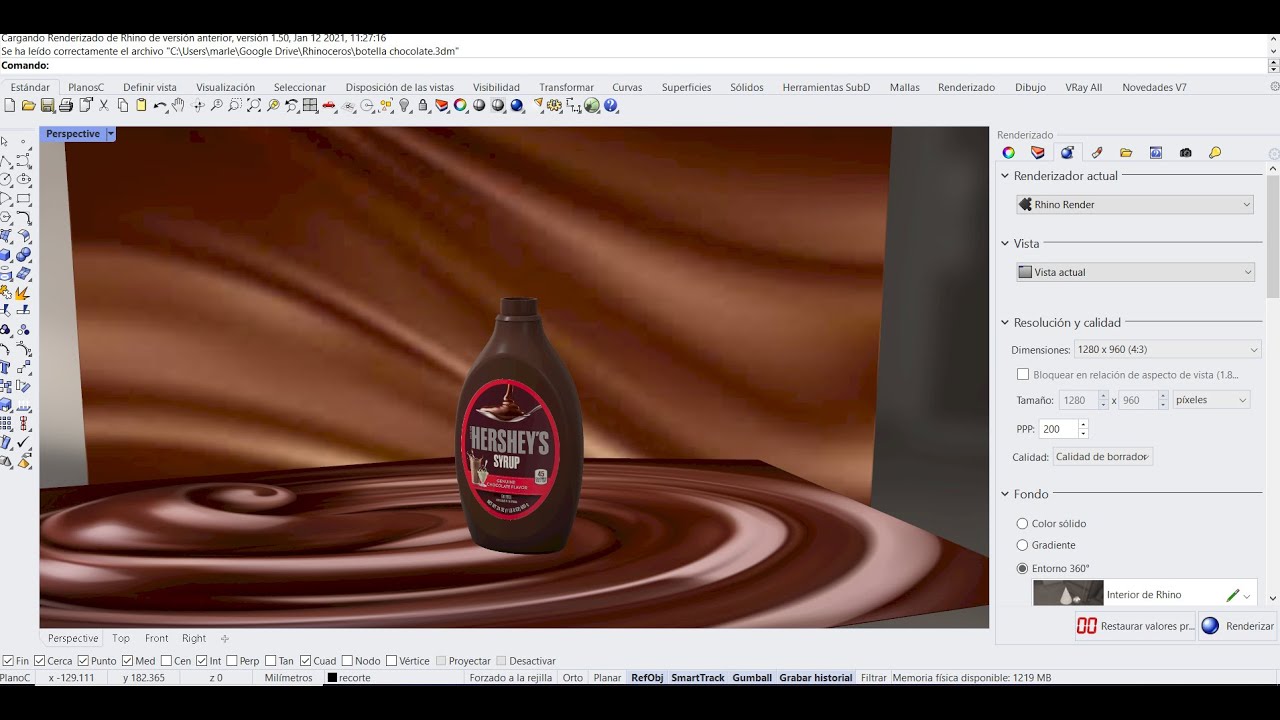This screenshot has width=1280, height=720.
Task: Open the Libraries folder panel tab
Action: click(x=1126, y=153)
